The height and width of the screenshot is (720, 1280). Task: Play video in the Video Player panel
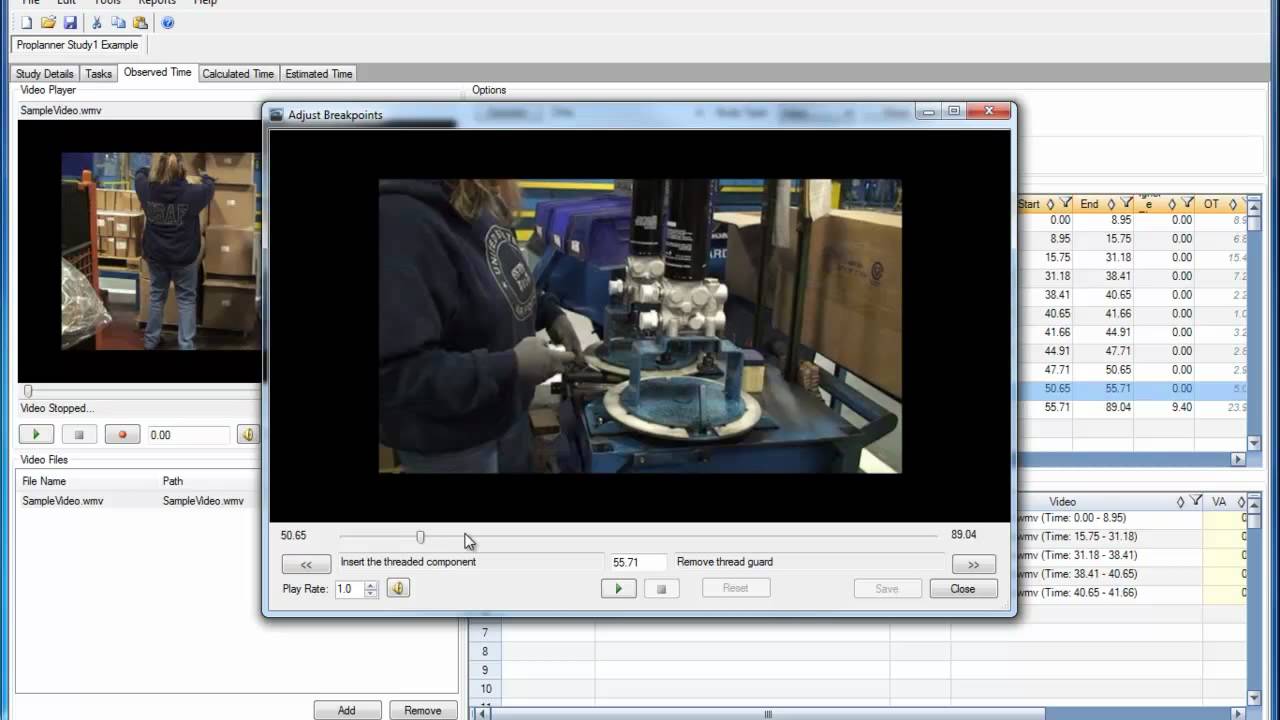[37, 435]
